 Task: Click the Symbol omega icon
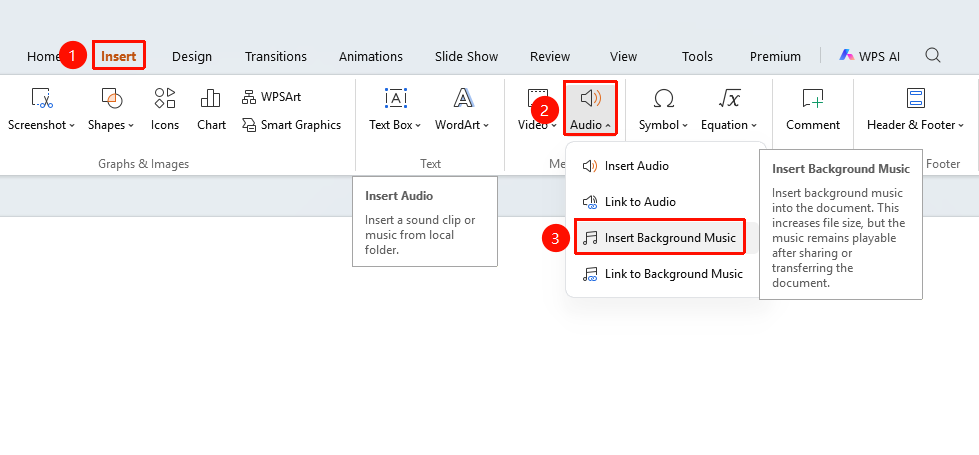click(663, 98)
